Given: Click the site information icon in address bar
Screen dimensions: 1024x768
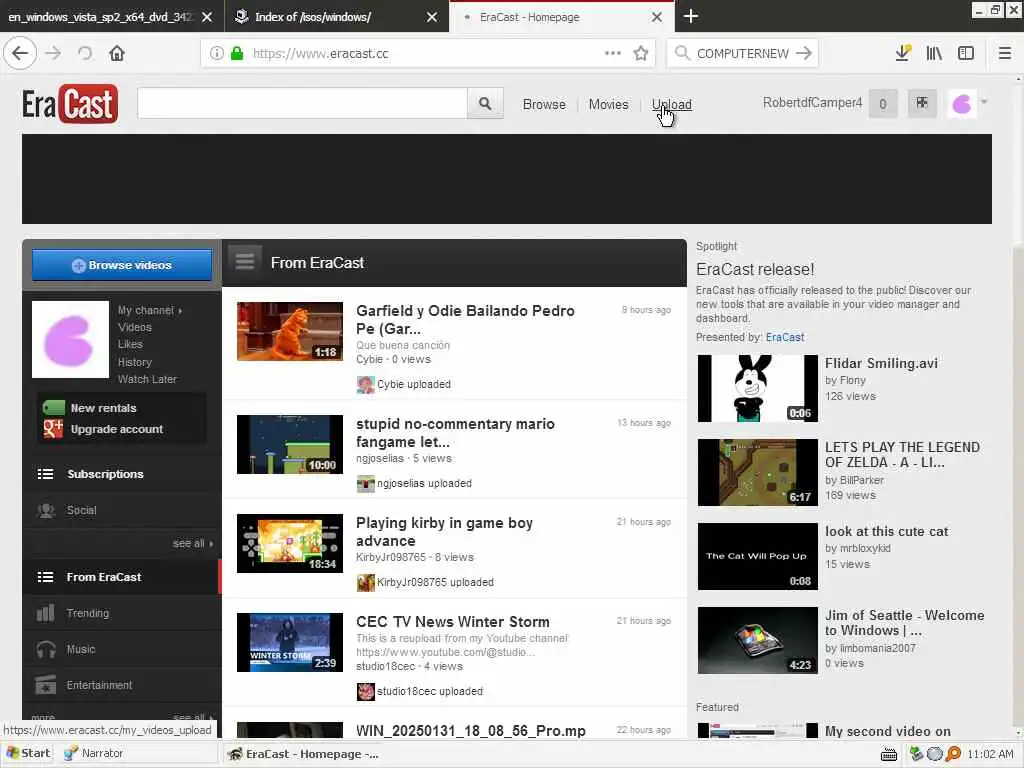Looking at the screenshot, I should (216, 54).
